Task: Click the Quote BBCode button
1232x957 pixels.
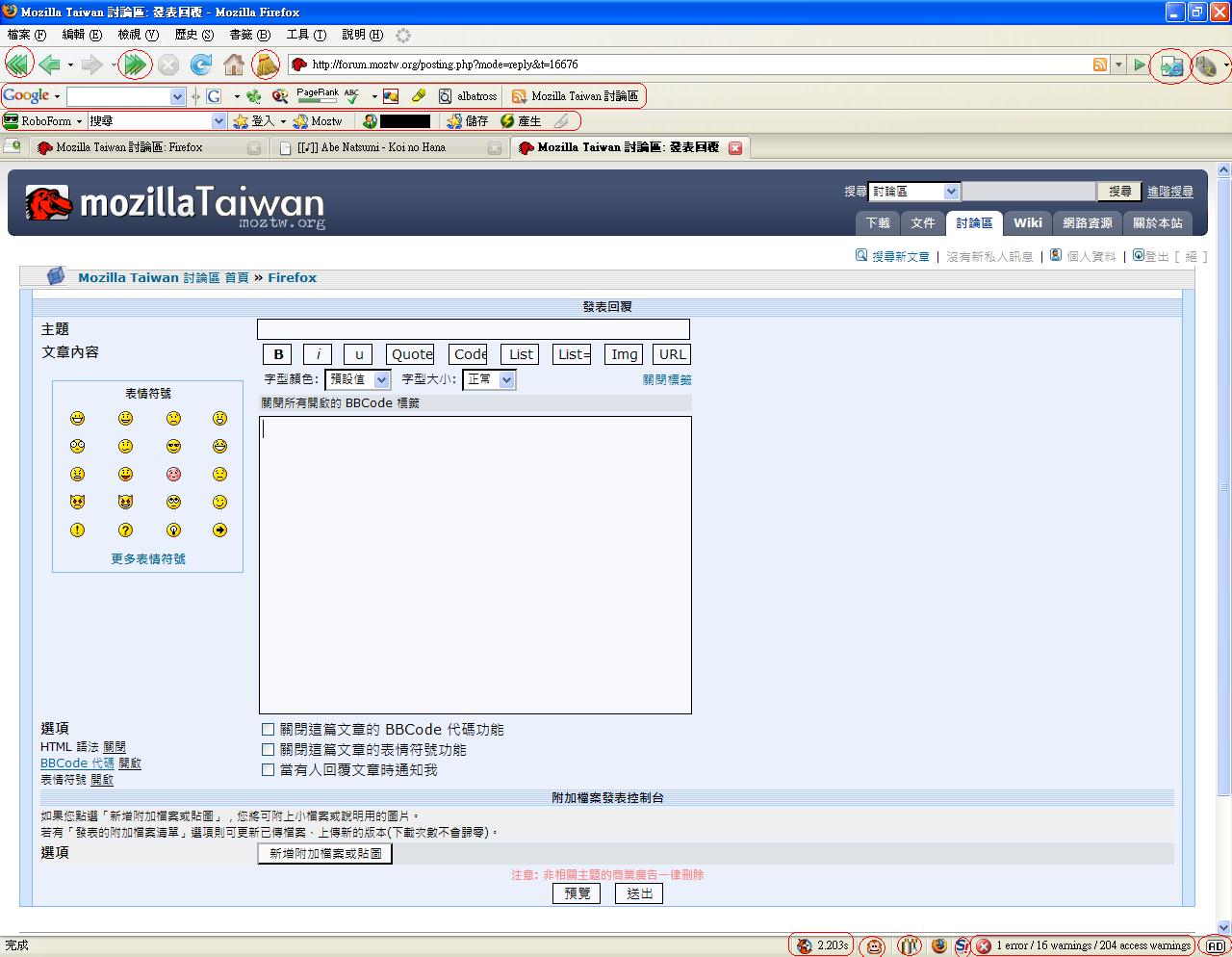Action: click(x=411, y=354)
